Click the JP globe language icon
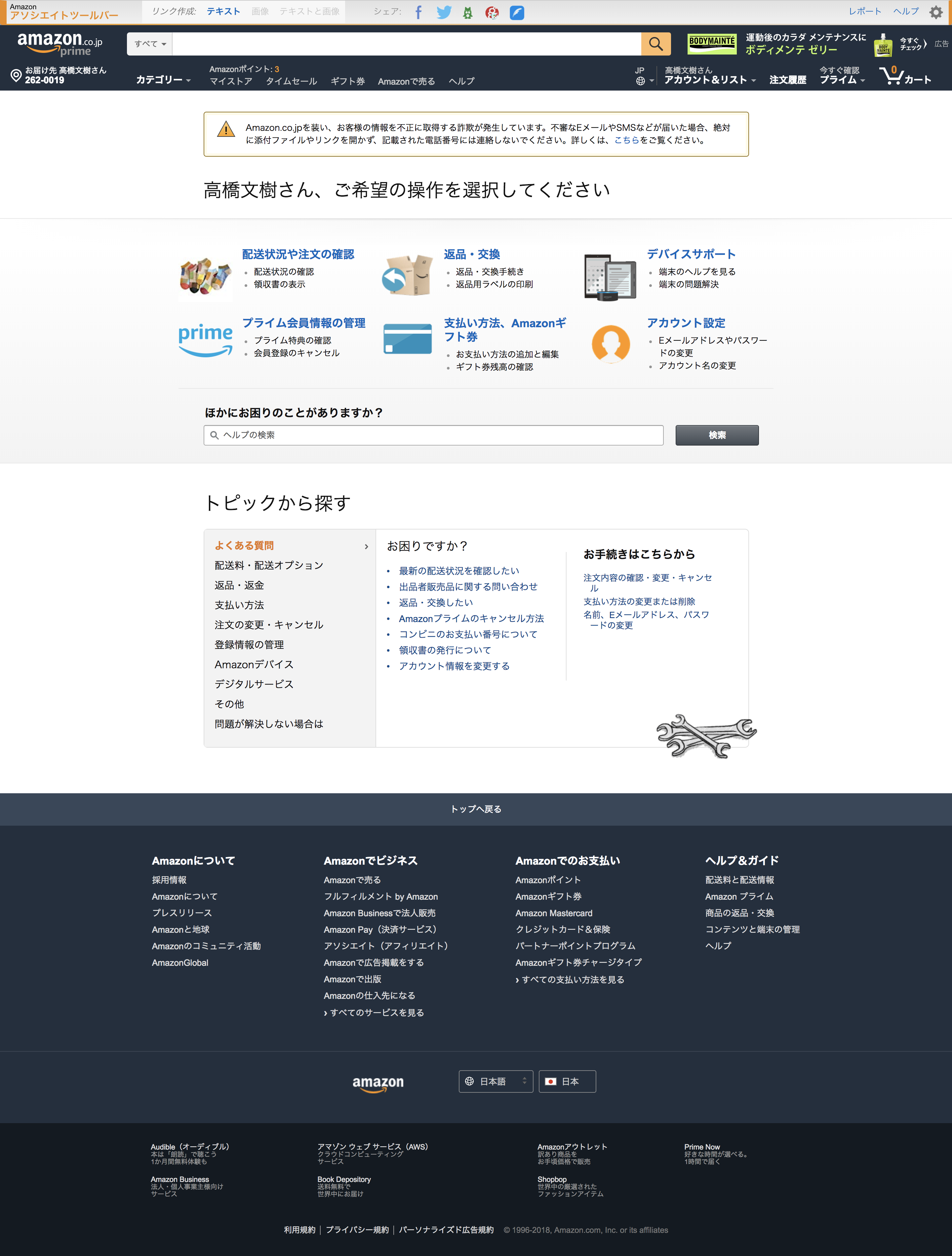The width and height of the screenshot is (952, 1256). tap(644, 75)
